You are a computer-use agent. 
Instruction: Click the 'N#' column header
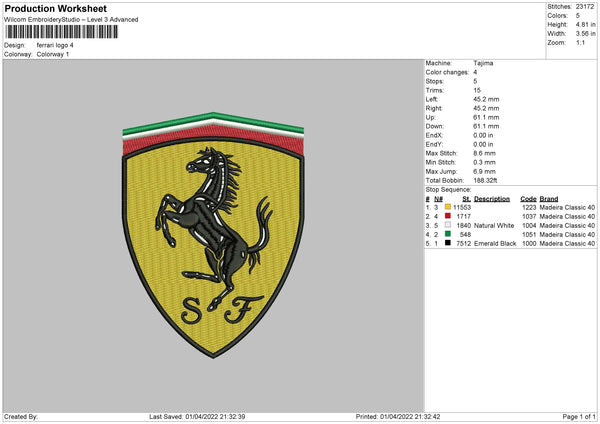point(438,199)
